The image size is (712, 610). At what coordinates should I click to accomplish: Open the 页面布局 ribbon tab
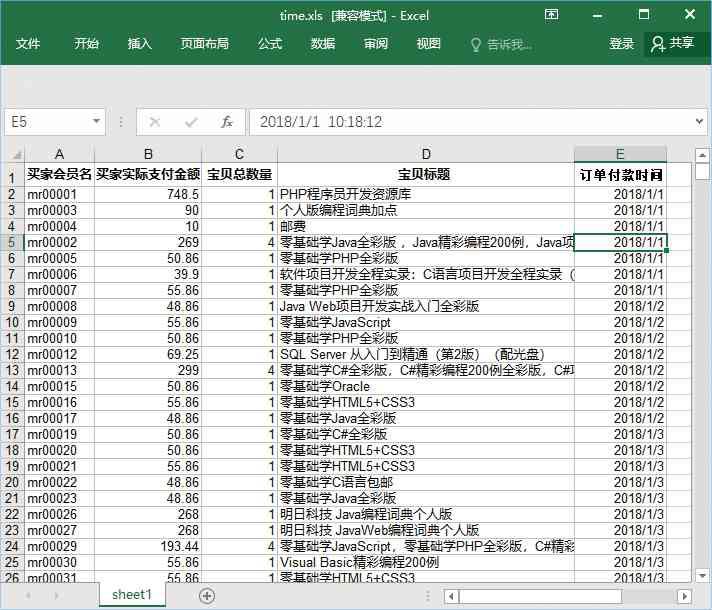pos(205,44)
